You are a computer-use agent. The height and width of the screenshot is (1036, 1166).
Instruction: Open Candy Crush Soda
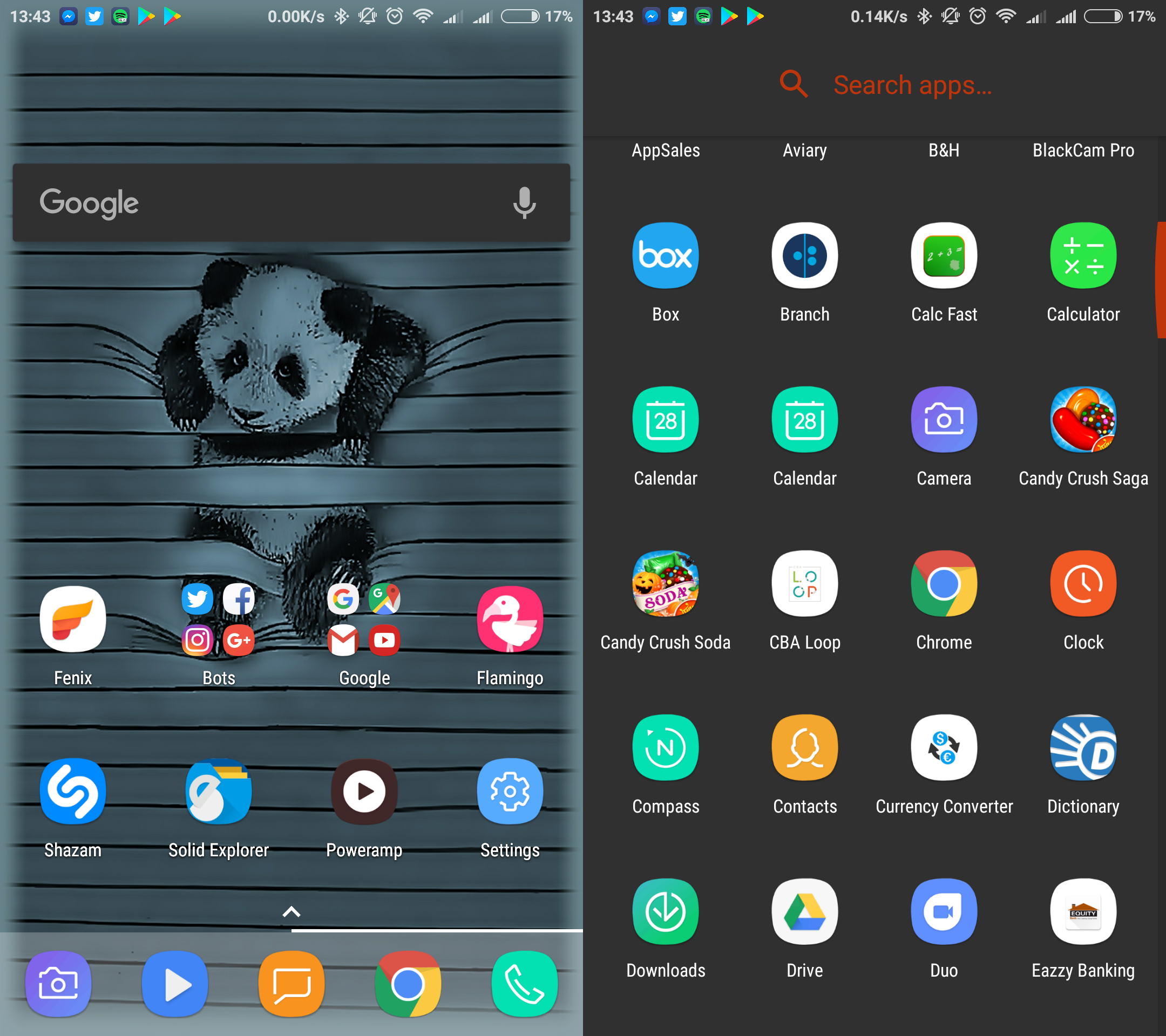665,584
